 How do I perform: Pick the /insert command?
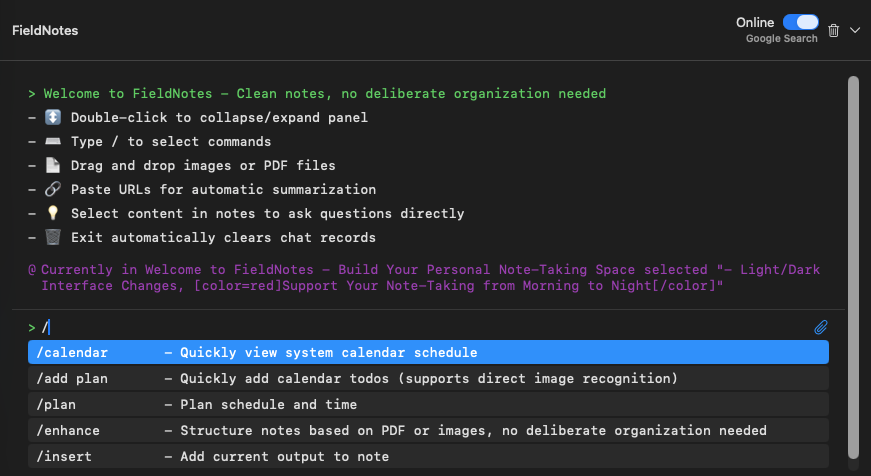428,457
